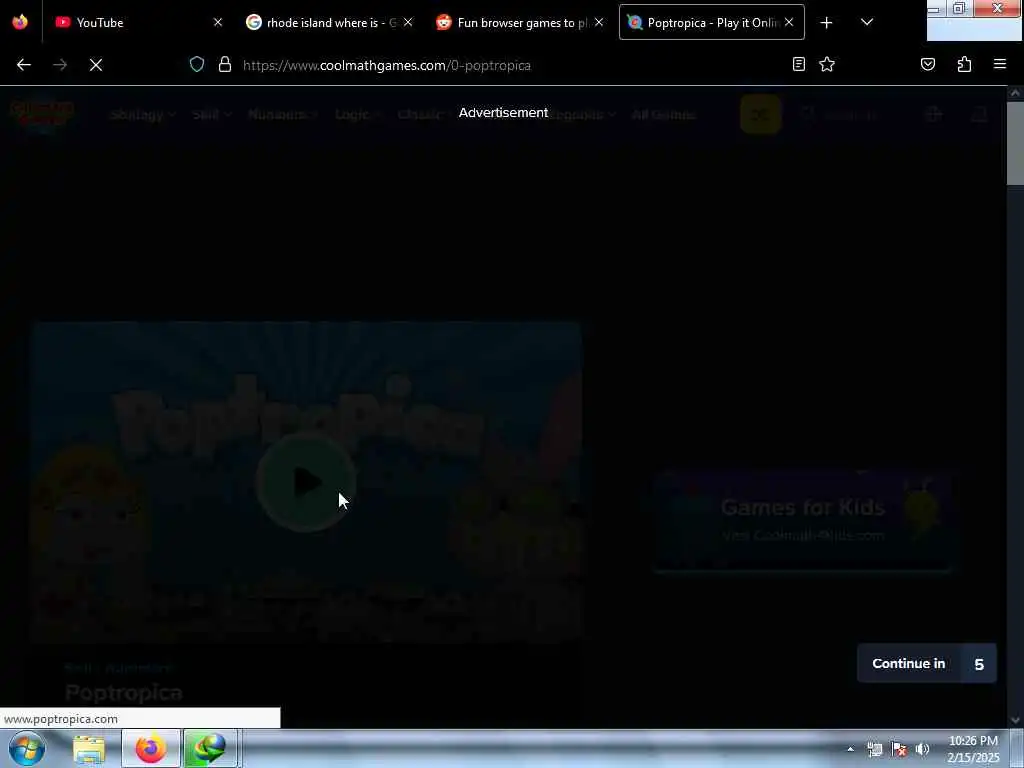This screenshot has height=768, width=1024.
Task: Click the network tray icon
Action: tap(875, 749)
